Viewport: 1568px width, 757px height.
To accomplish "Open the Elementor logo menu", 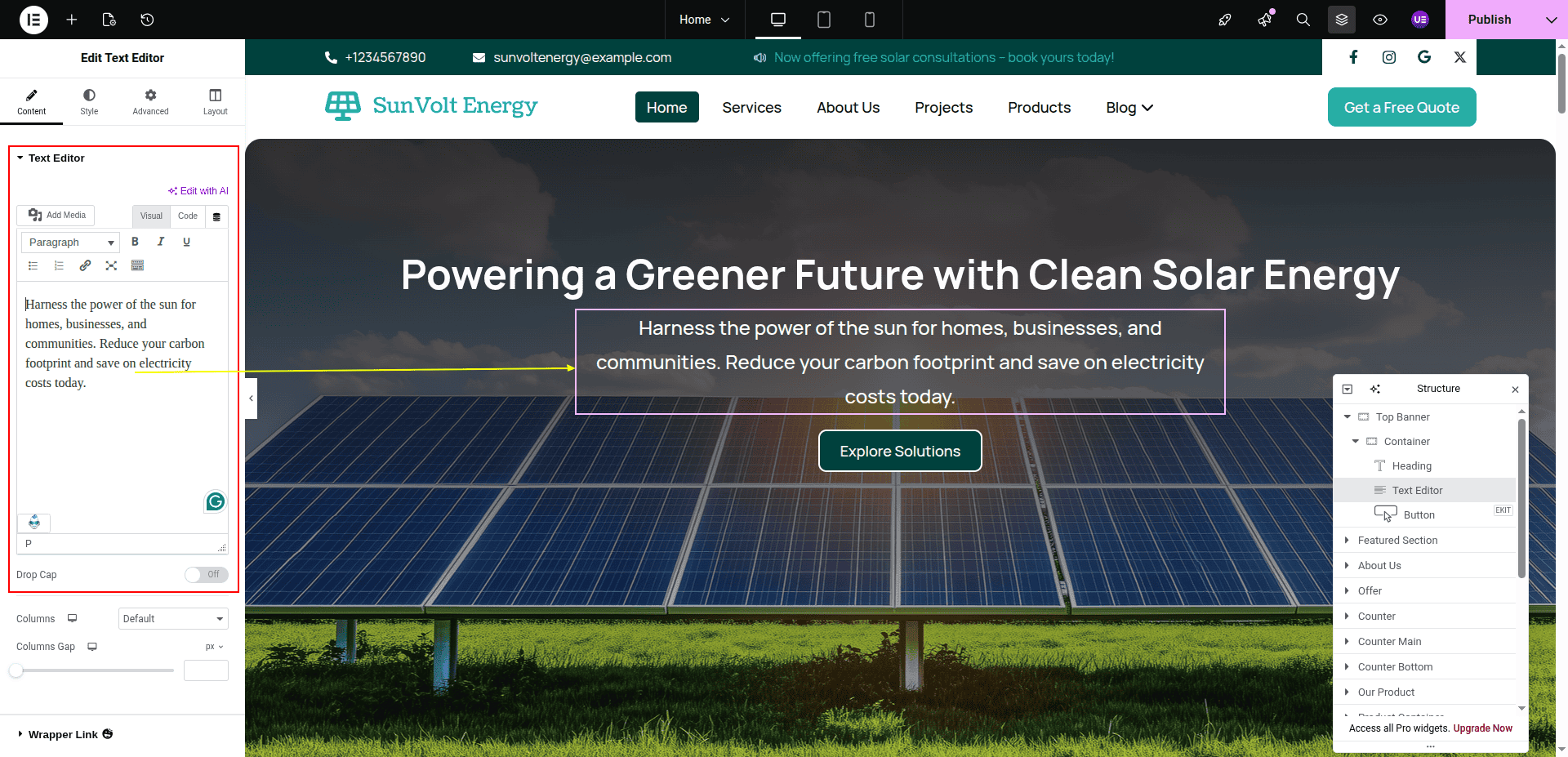I will click(33, 20).
